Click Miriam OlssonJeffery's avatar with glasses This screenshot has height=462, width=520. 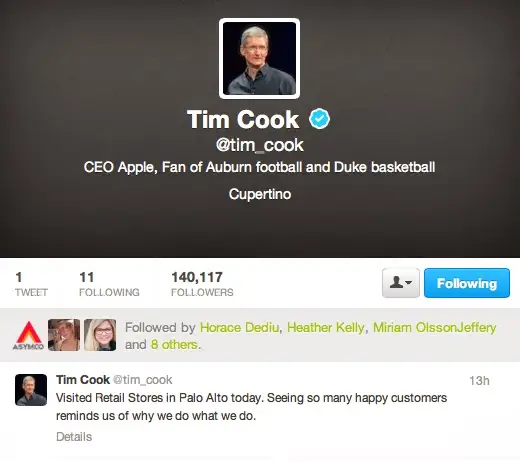pyautogui.click(x=100, y=335)
